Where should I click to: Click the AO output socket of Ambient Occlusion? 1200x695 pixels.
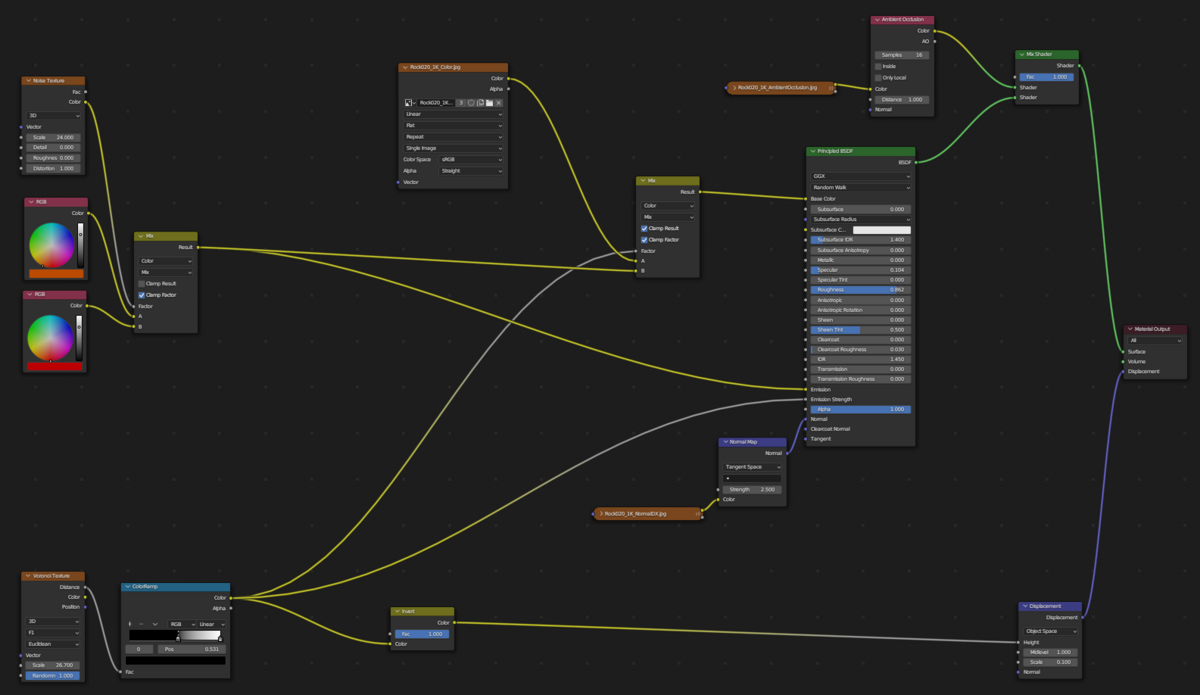(935, 41)
